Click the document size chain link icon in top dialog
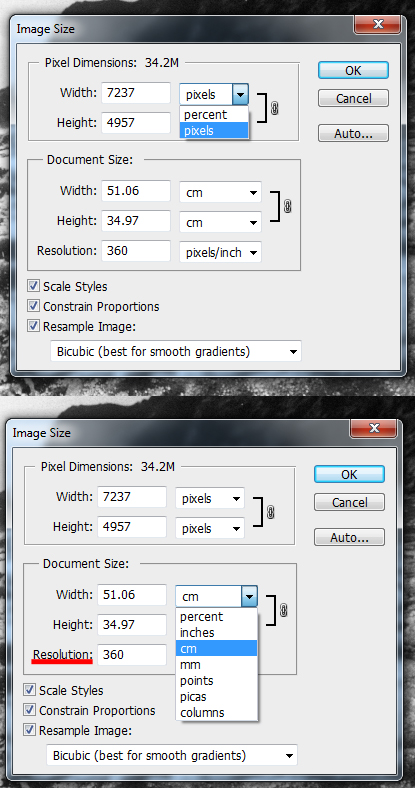 (x=287, y=206)
